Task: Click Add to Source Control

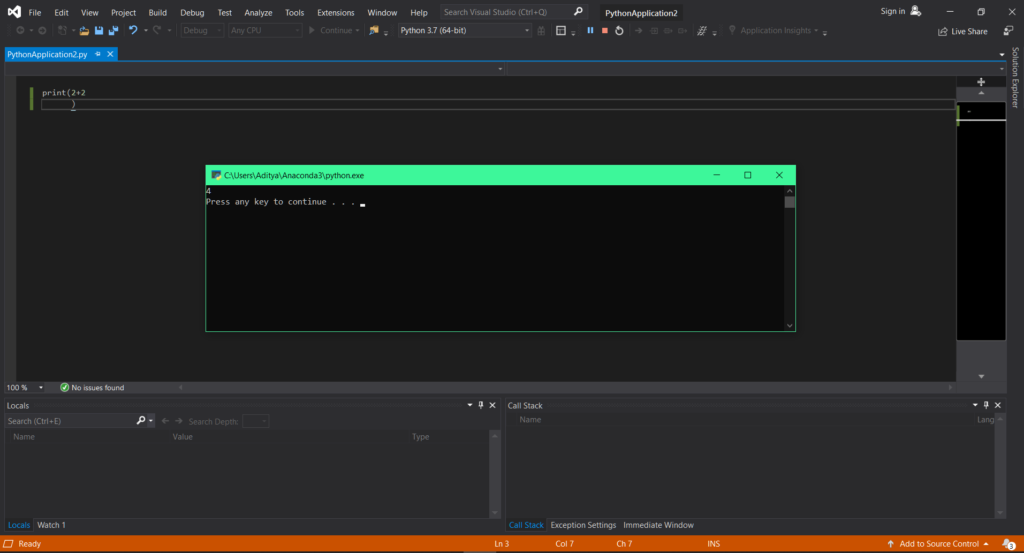Action: pyautogui.click(x=938, y=544)
